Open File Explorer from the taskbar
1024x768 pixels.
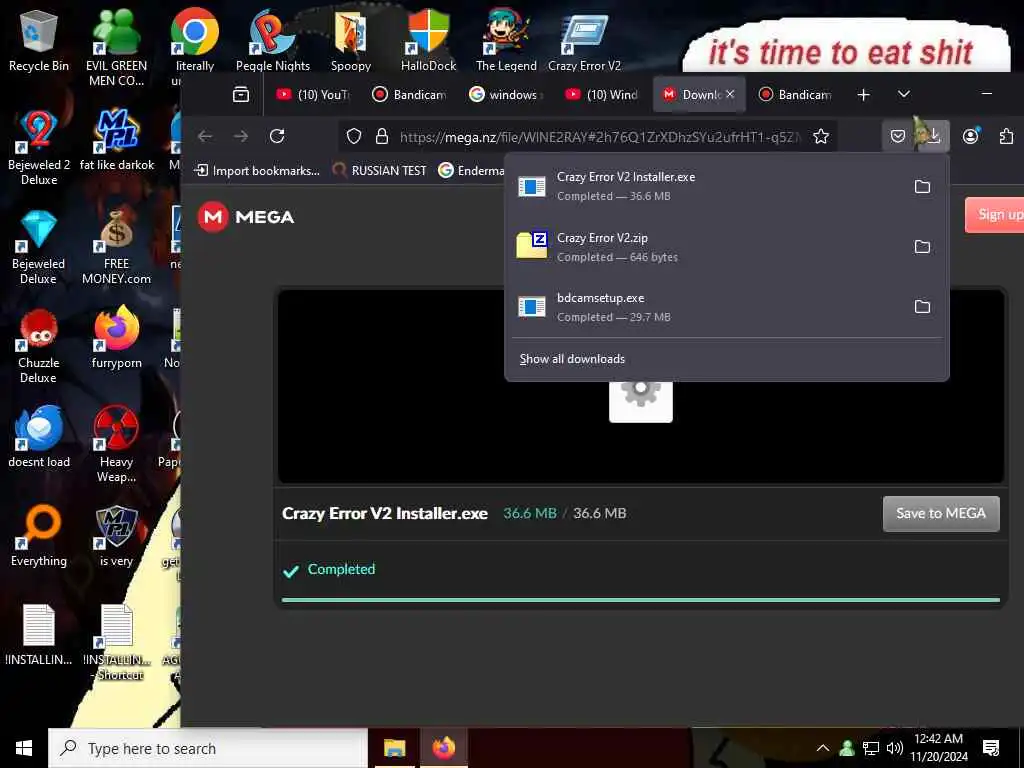click(x=394, y=748)
